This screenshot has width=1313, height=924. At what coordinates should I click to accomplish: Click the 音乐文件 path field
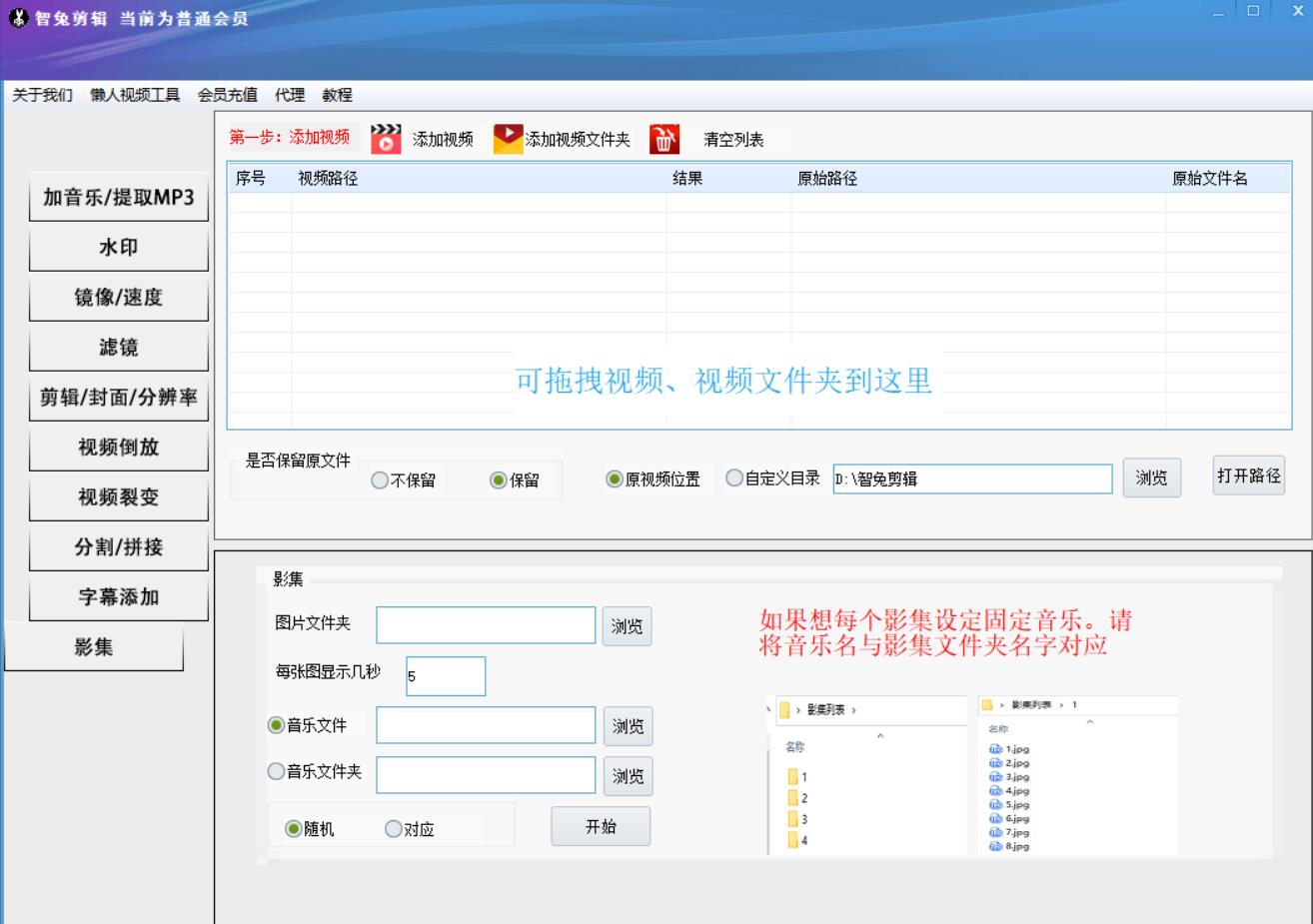tap(486, 725)
